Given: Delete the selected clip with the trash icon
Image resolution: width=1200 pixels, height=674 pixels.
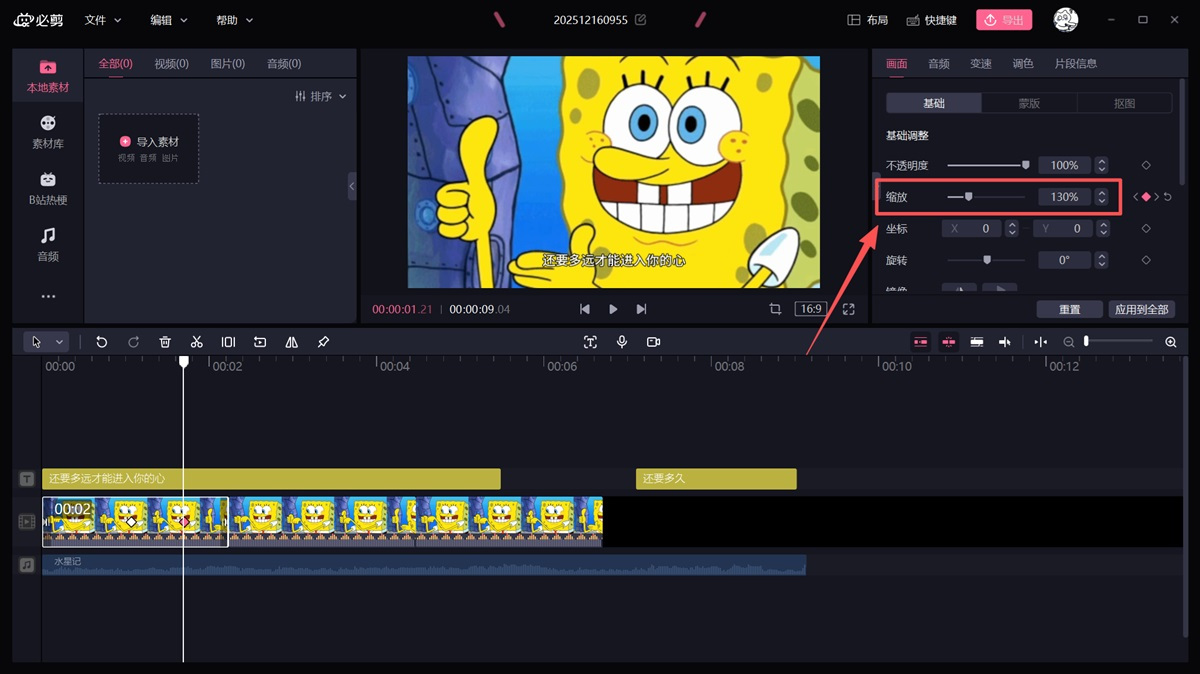Looking at the screenshot, I should (165, 342).
